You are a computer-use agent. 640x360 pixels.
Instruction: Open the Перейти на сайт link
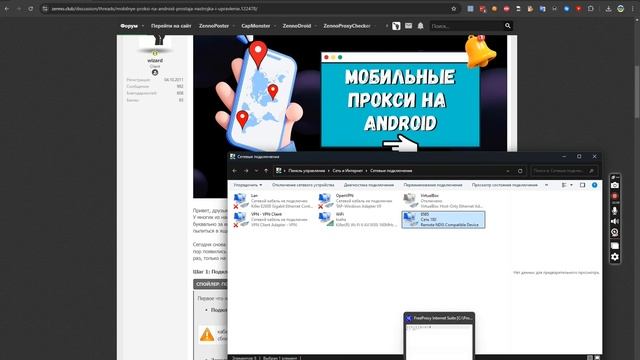(x=171, y=26)
